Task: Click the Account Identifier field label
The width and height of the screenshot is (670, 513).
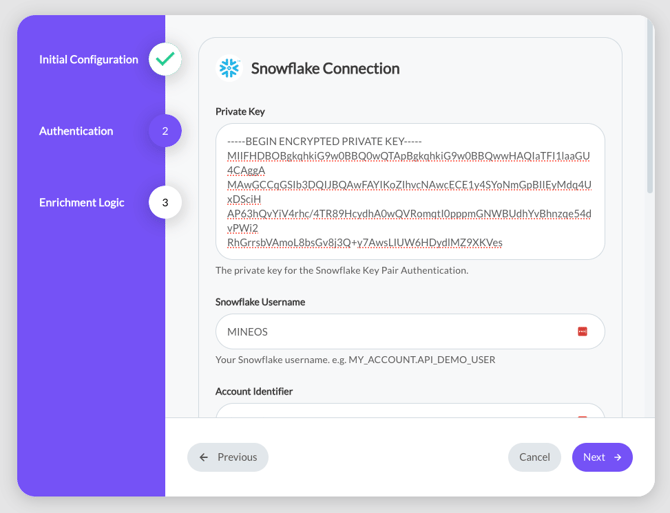Action: pos(255,391)
